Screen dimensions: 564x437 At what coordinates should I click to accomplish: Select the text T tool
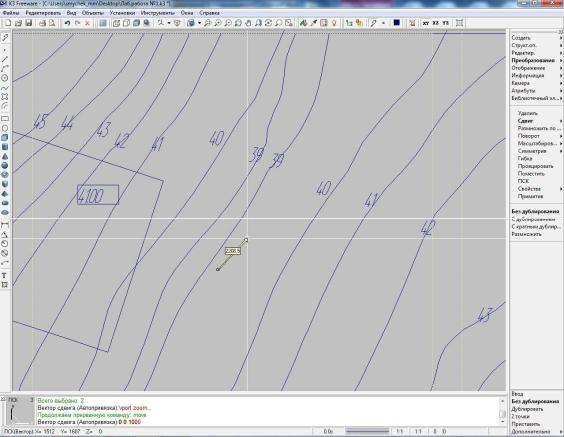point(4,276)
